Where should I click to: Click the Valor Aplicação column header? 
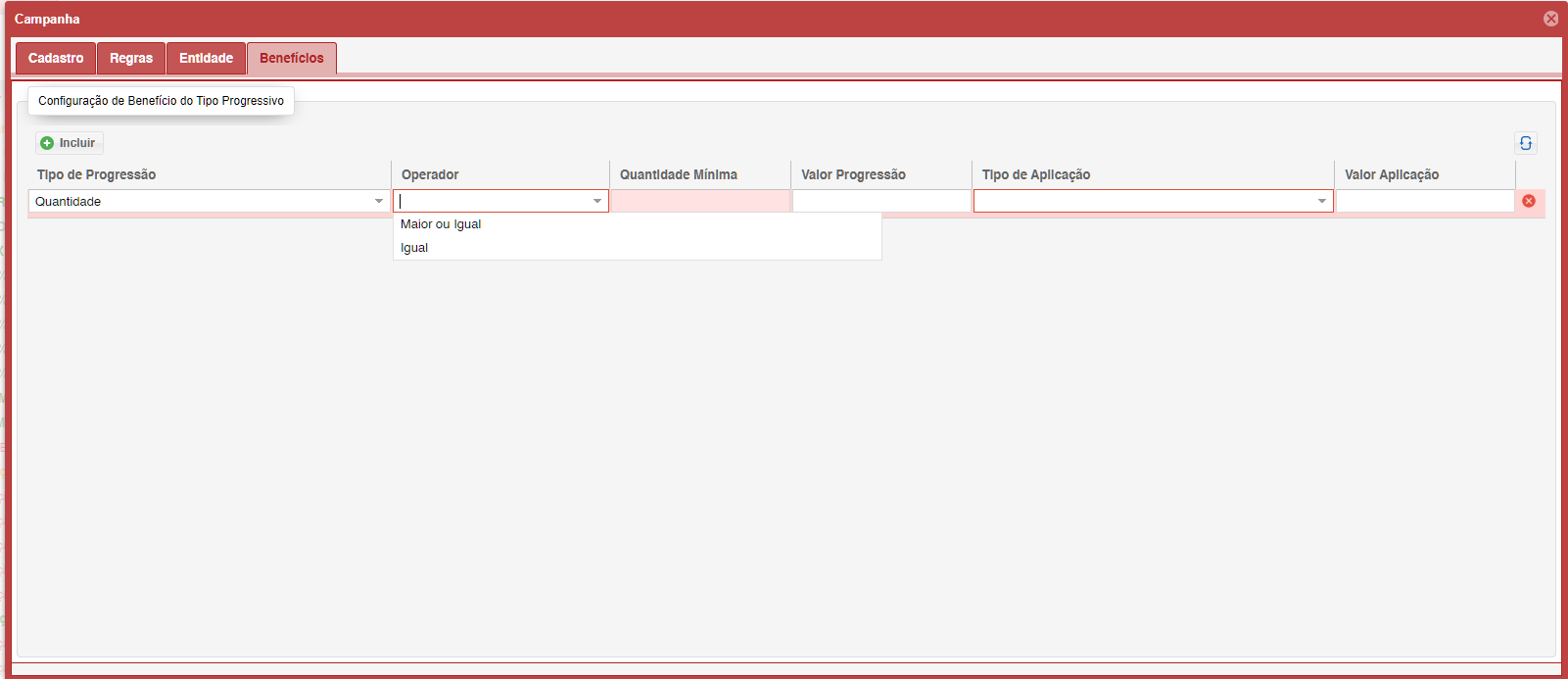tap(1391, 174)
